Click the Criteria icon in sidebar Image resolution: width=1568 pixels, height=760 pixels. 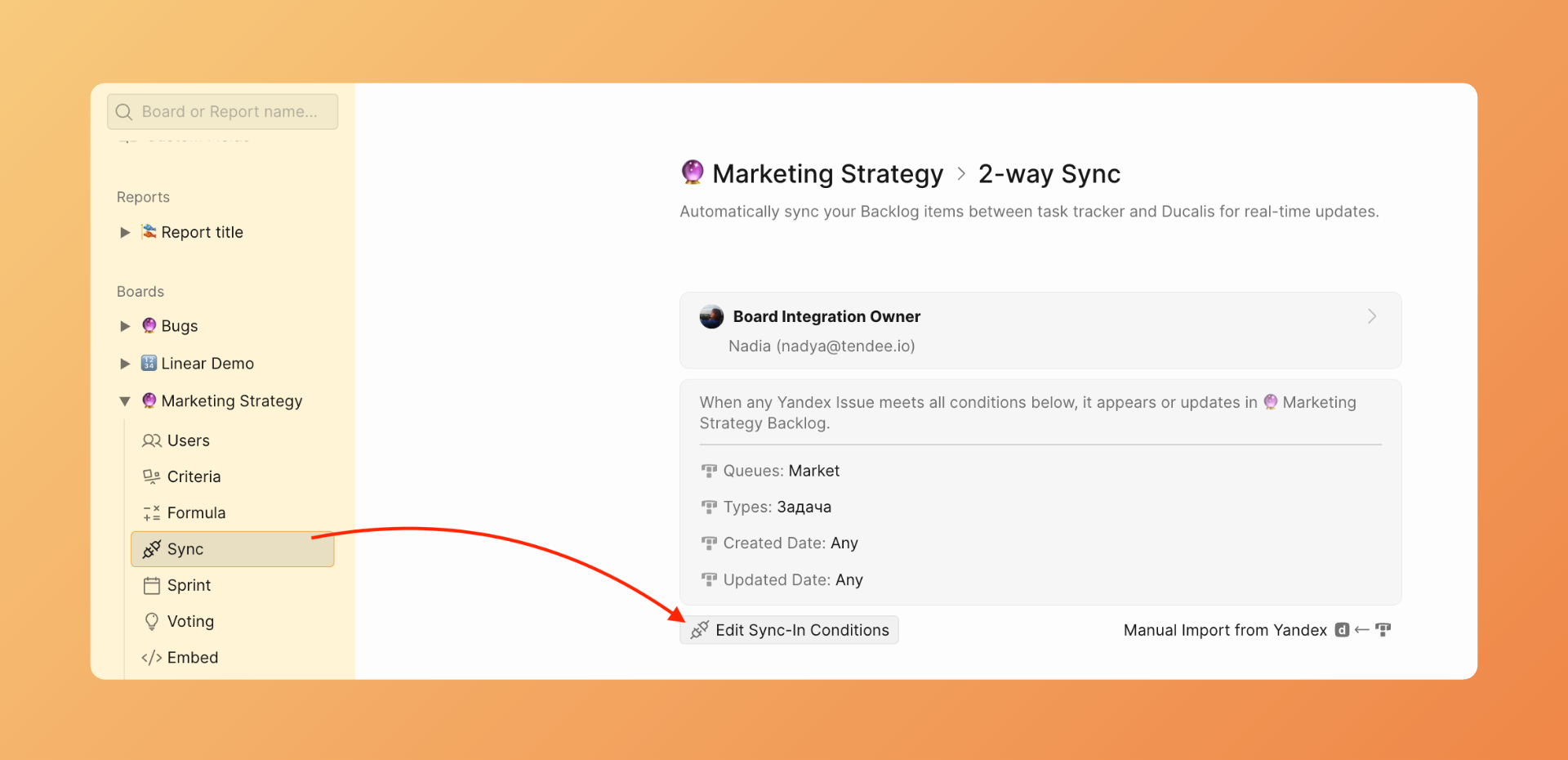(x=151, y=477)
